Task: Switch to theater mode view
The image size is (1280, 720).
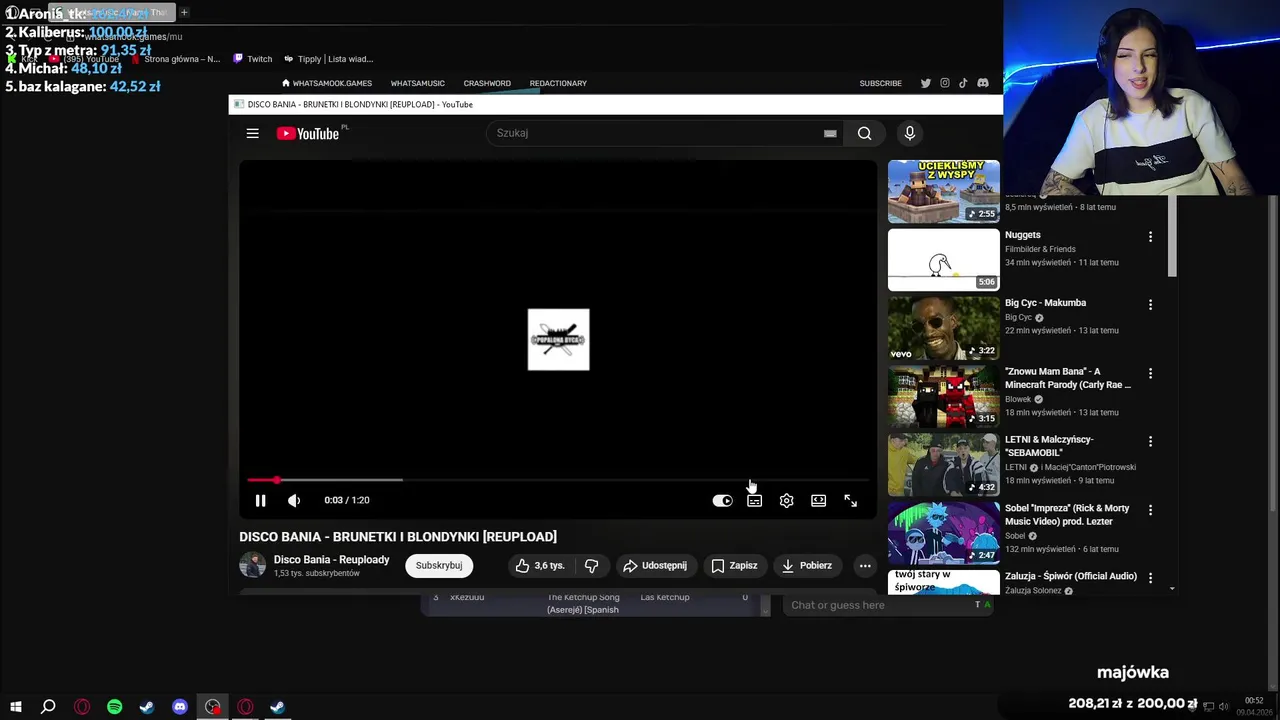Action: [x=818, y=500]
